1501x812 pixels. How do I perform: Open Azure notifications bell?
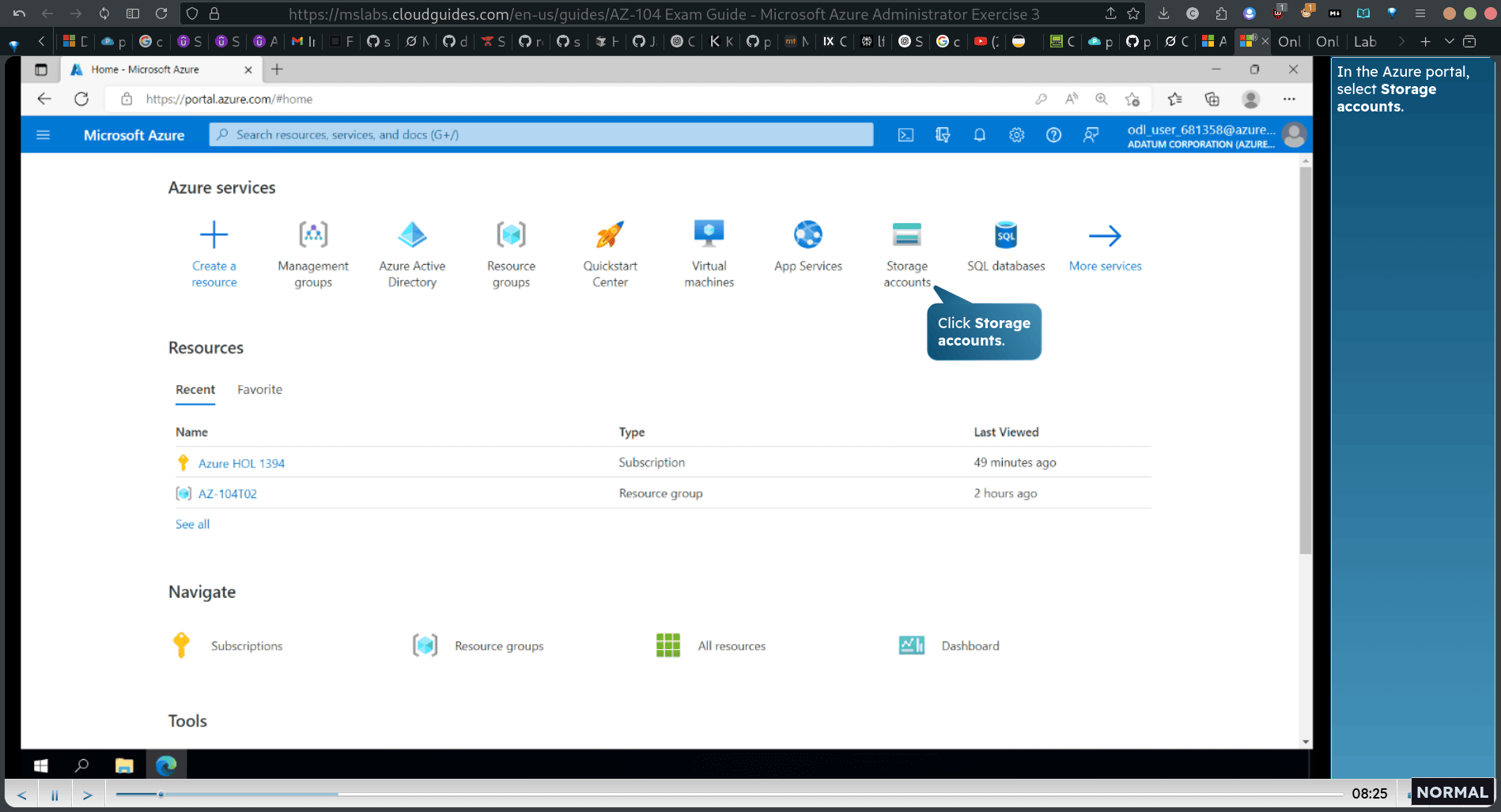click(x=979, y=135)
